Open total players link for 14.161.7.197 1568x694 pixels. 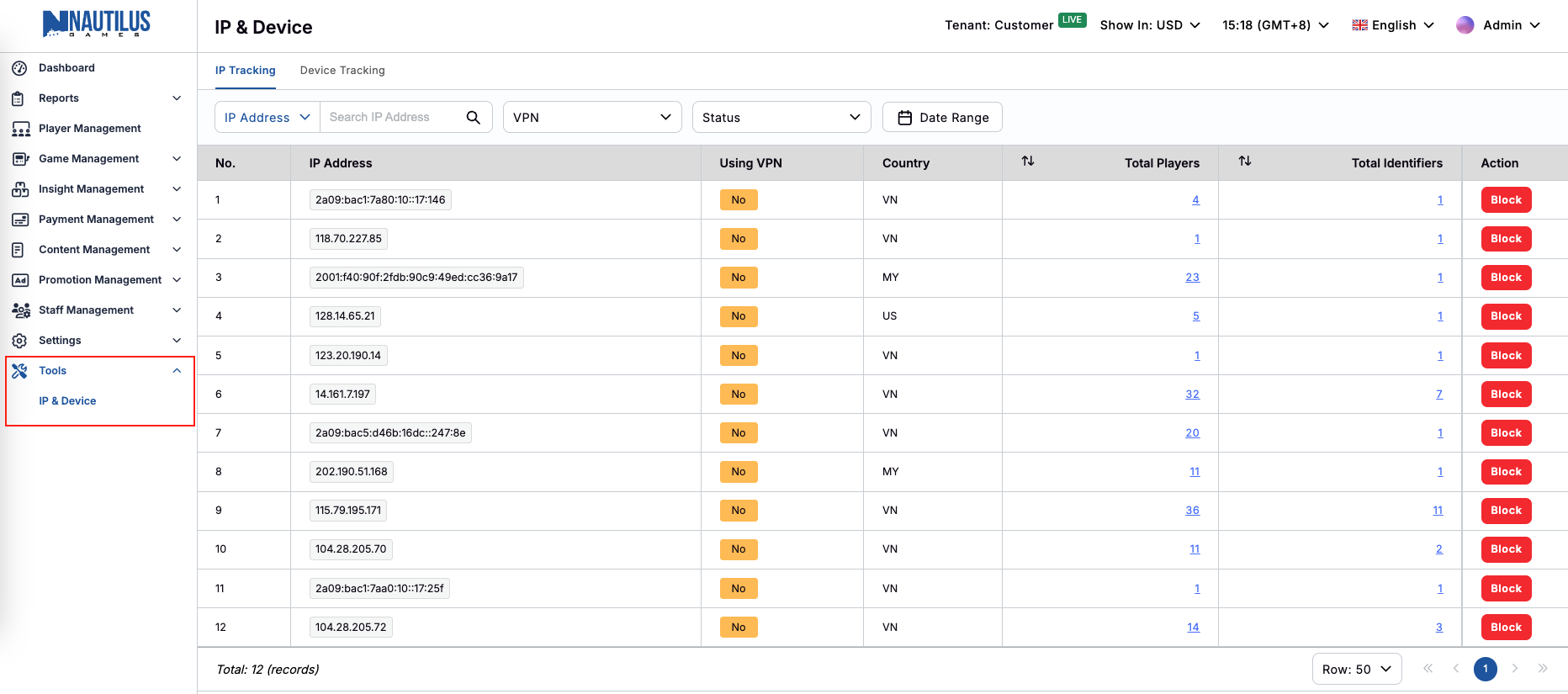point(1192,395)
